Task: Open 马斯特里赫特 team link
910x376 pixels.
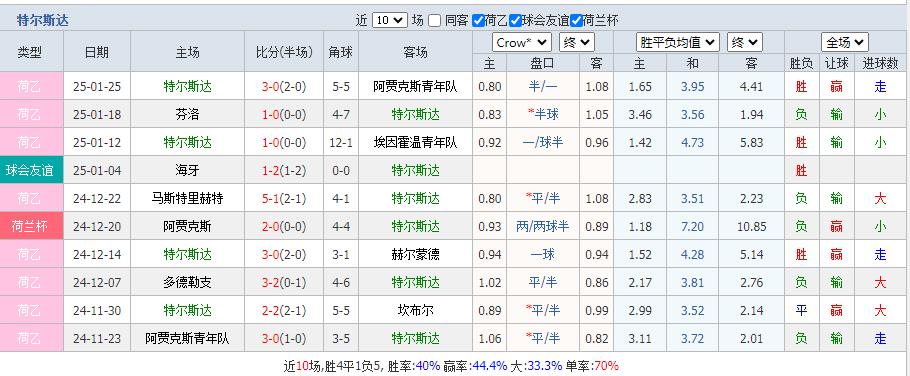Action: tap(187, 198)
